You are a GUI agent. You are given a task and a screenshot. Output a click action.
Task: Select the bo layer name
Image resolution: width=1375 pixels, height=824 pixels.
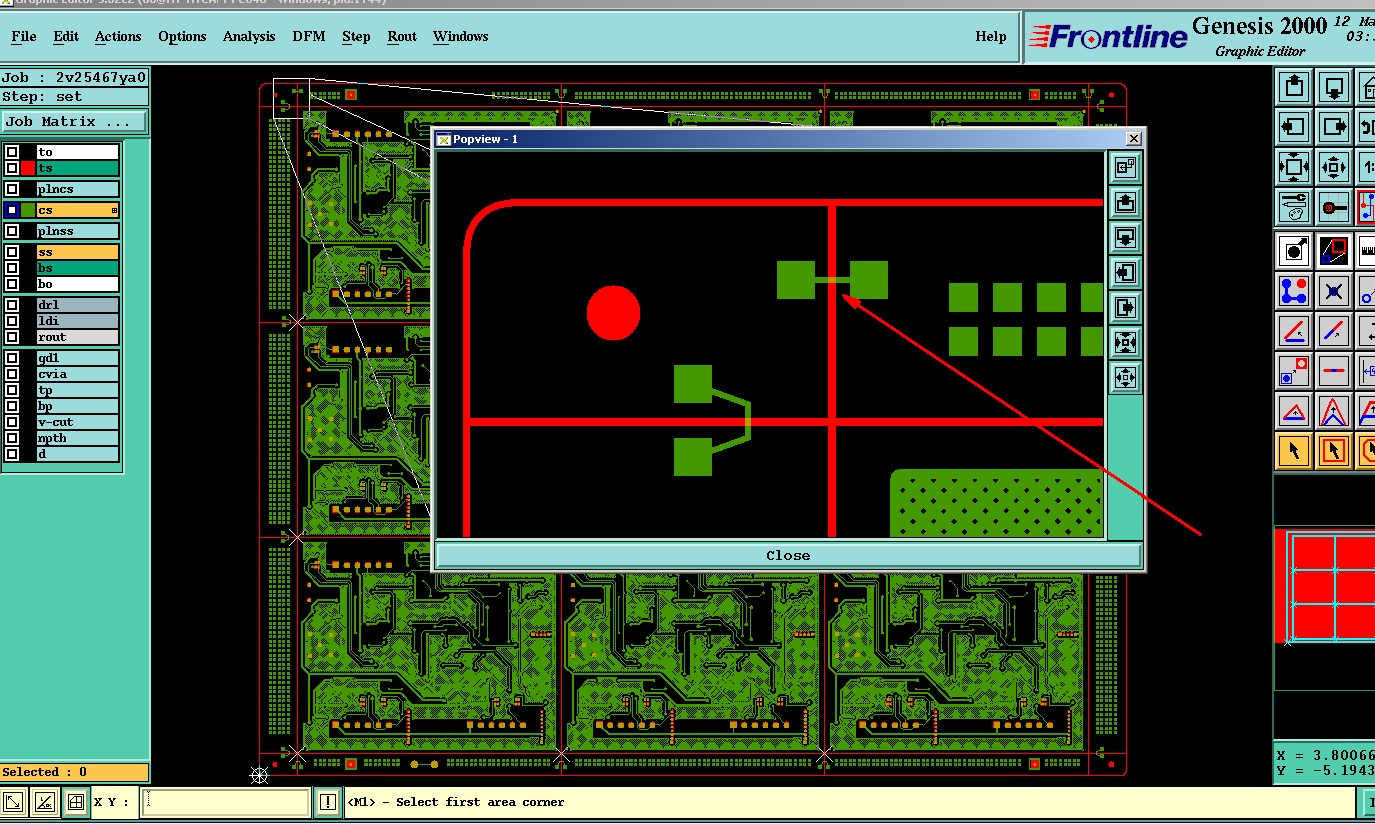click(78, 284)
